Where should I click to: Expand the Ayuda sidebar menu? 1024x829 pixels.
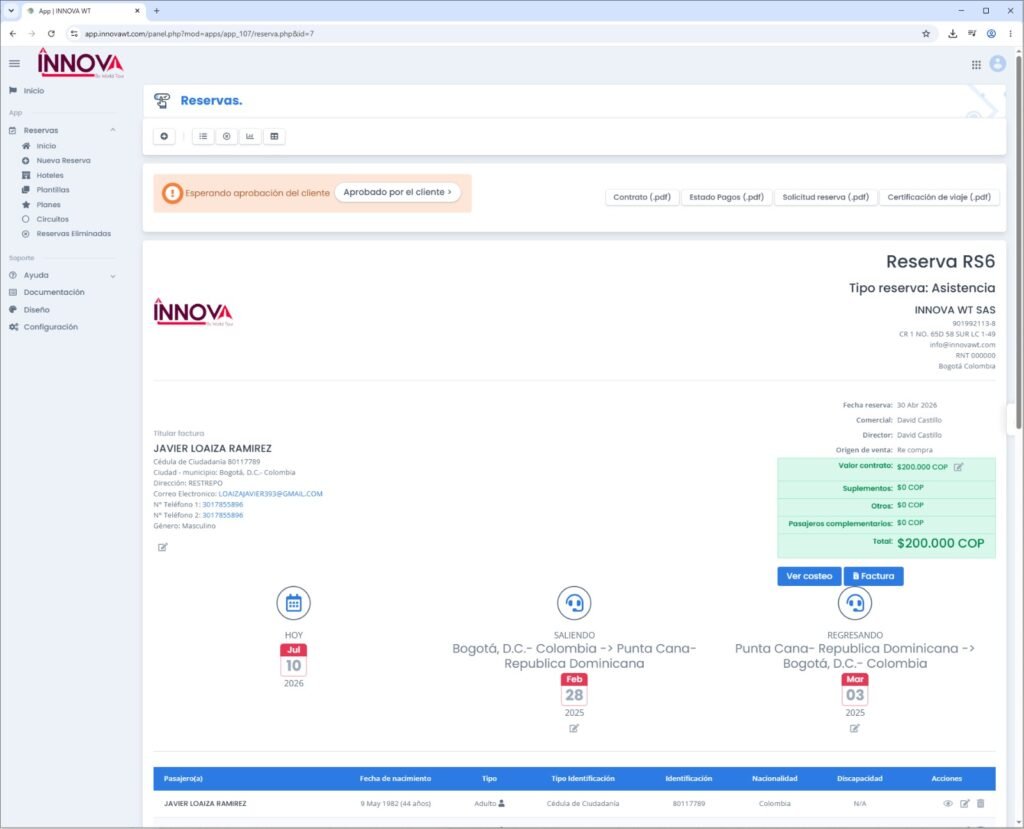(x=113, y=276)
